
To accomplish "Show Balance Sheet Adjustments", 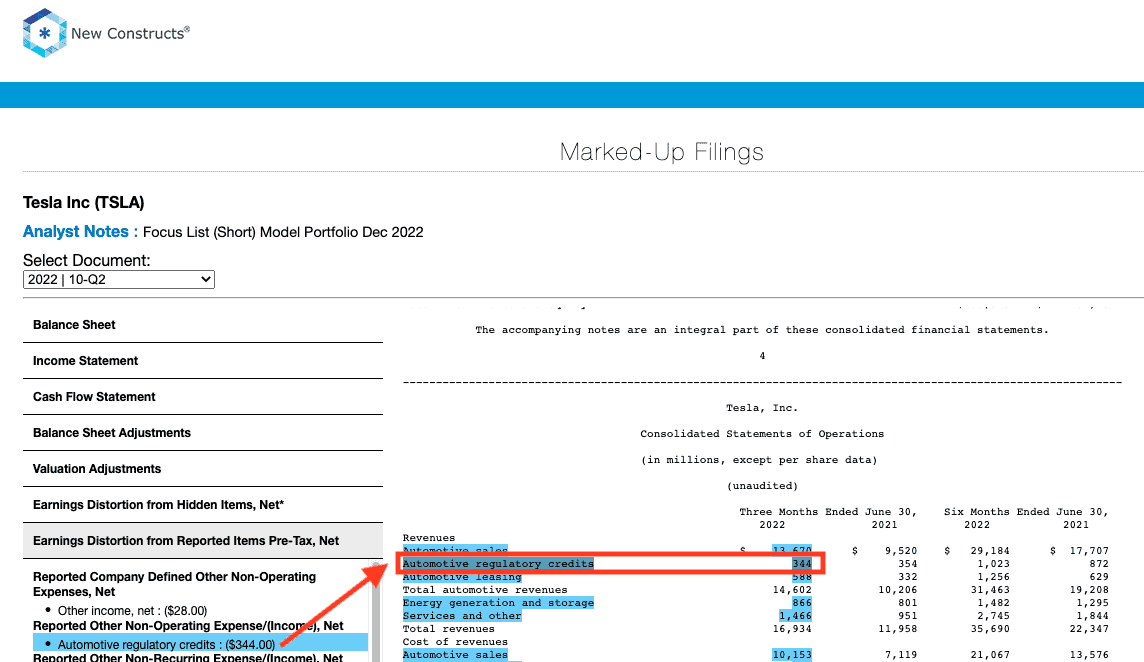I will click(203, 433).
